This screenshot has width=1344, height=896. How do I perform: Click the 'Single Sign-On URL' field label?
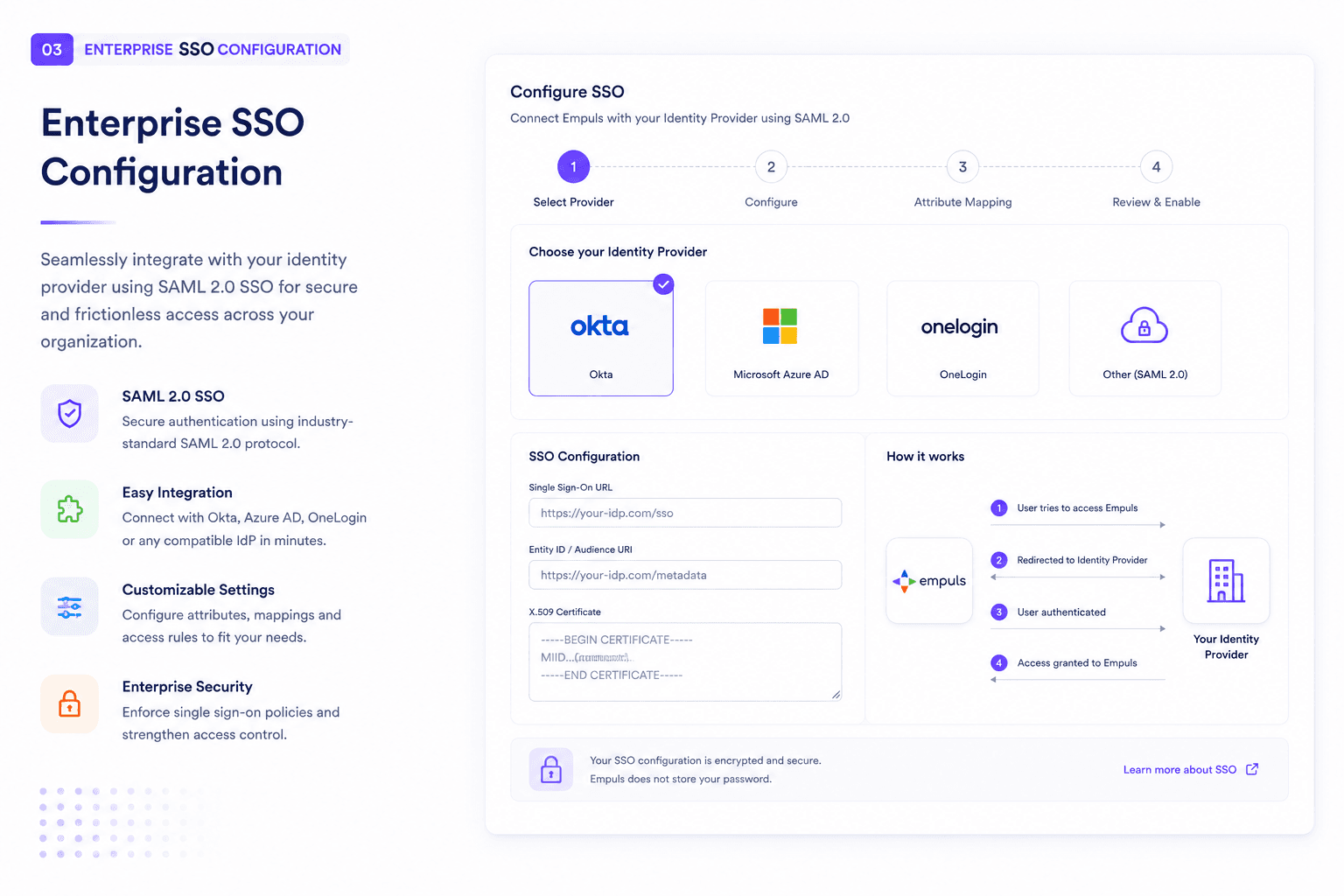pyautogui.click(x=570, y=487)
